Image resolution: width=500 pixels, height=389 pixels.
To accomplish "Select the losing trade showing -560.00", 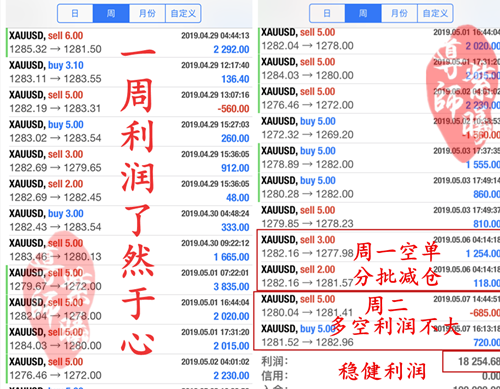I will pyautogui.click(x=129, y=102).
